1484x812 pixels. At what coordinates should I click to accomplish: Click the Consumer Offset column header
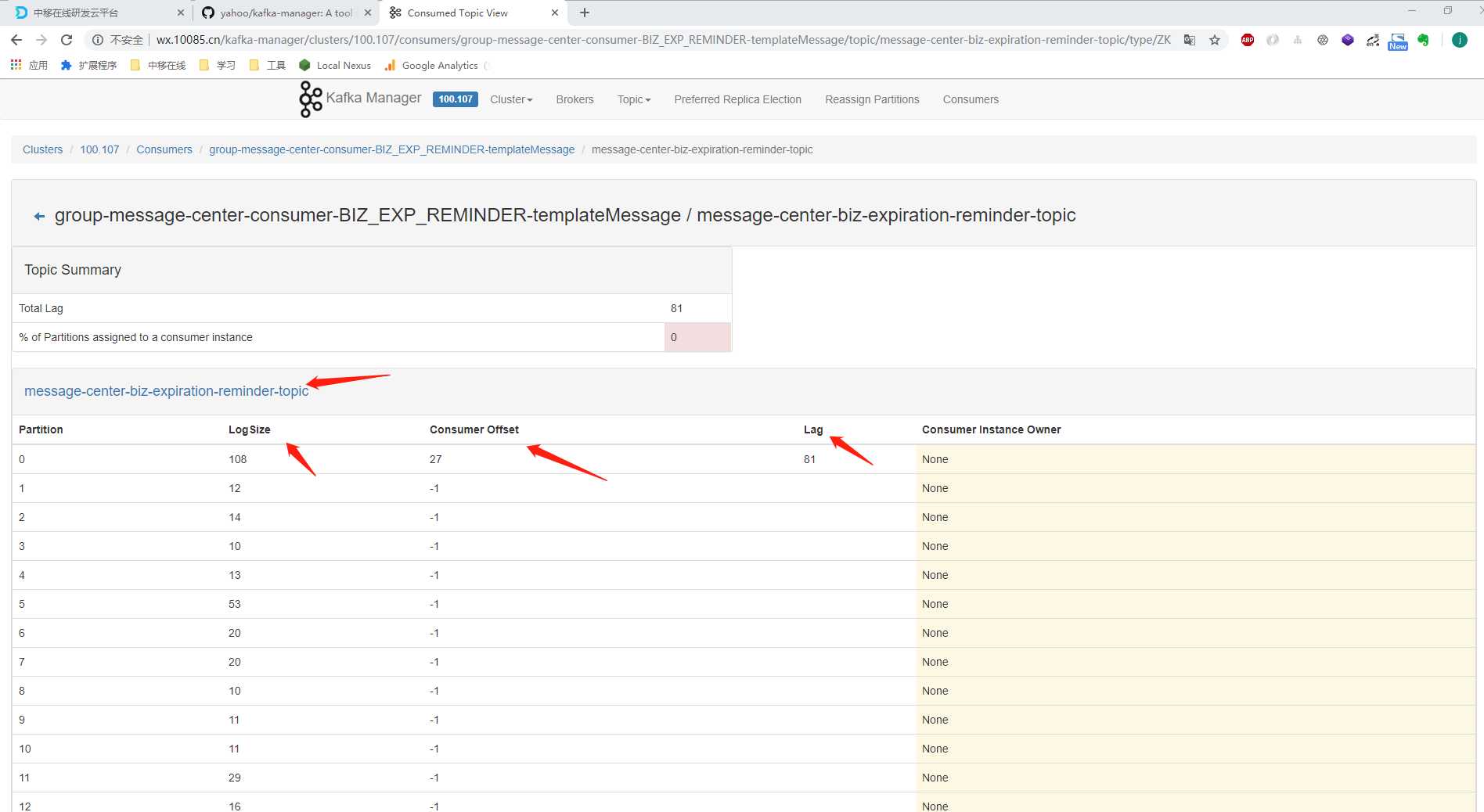pos(474,429)
